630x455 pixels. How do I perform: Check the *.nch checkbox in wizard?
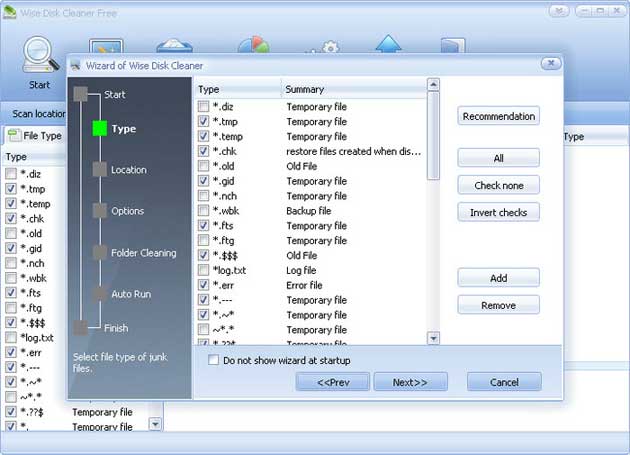click(x=203, y=195)
